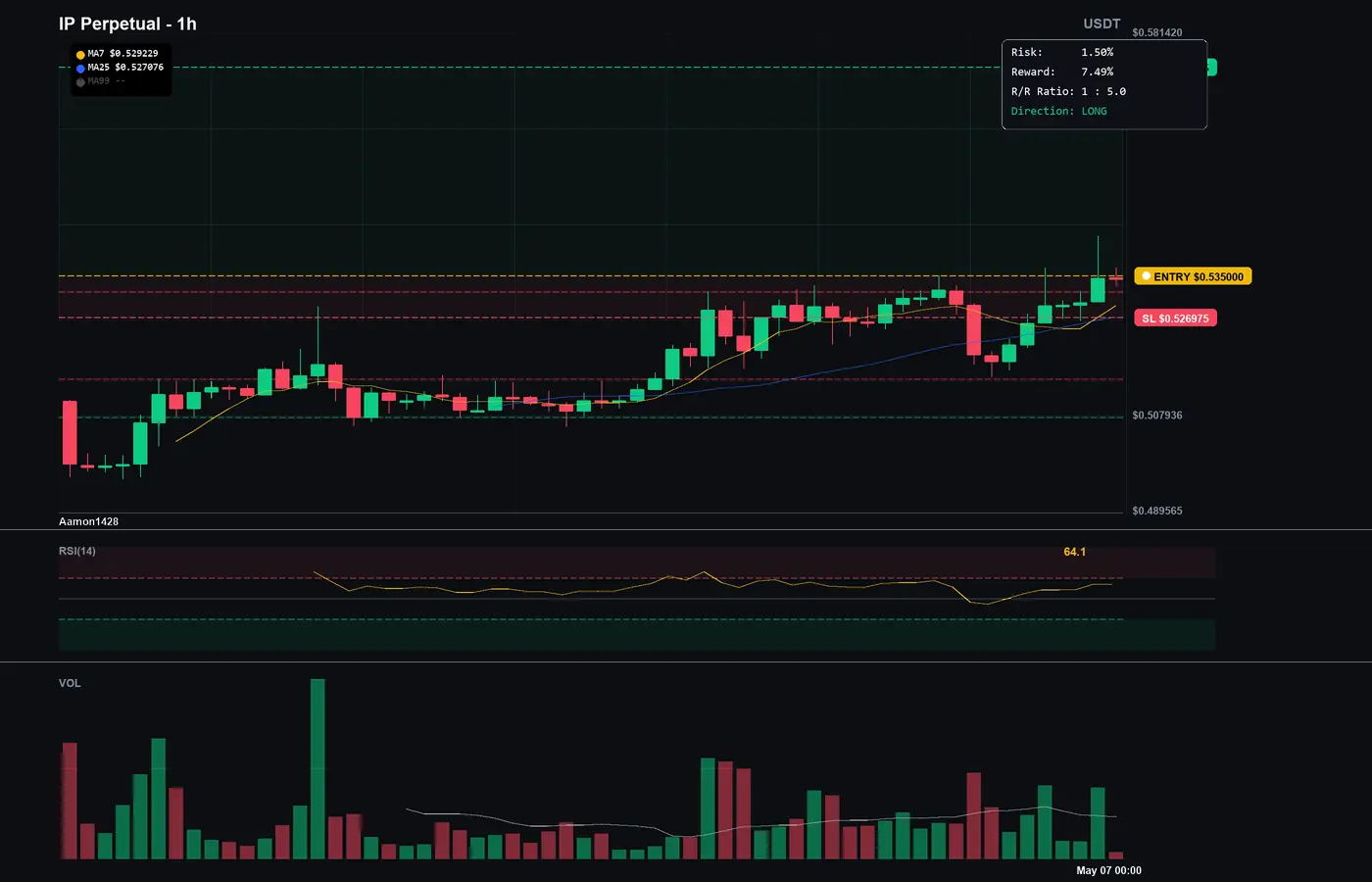Screen dimensions: 1372x882
Task: Click the tallest green volume bar
Action: pyautogui.click(x=318, y=769)
